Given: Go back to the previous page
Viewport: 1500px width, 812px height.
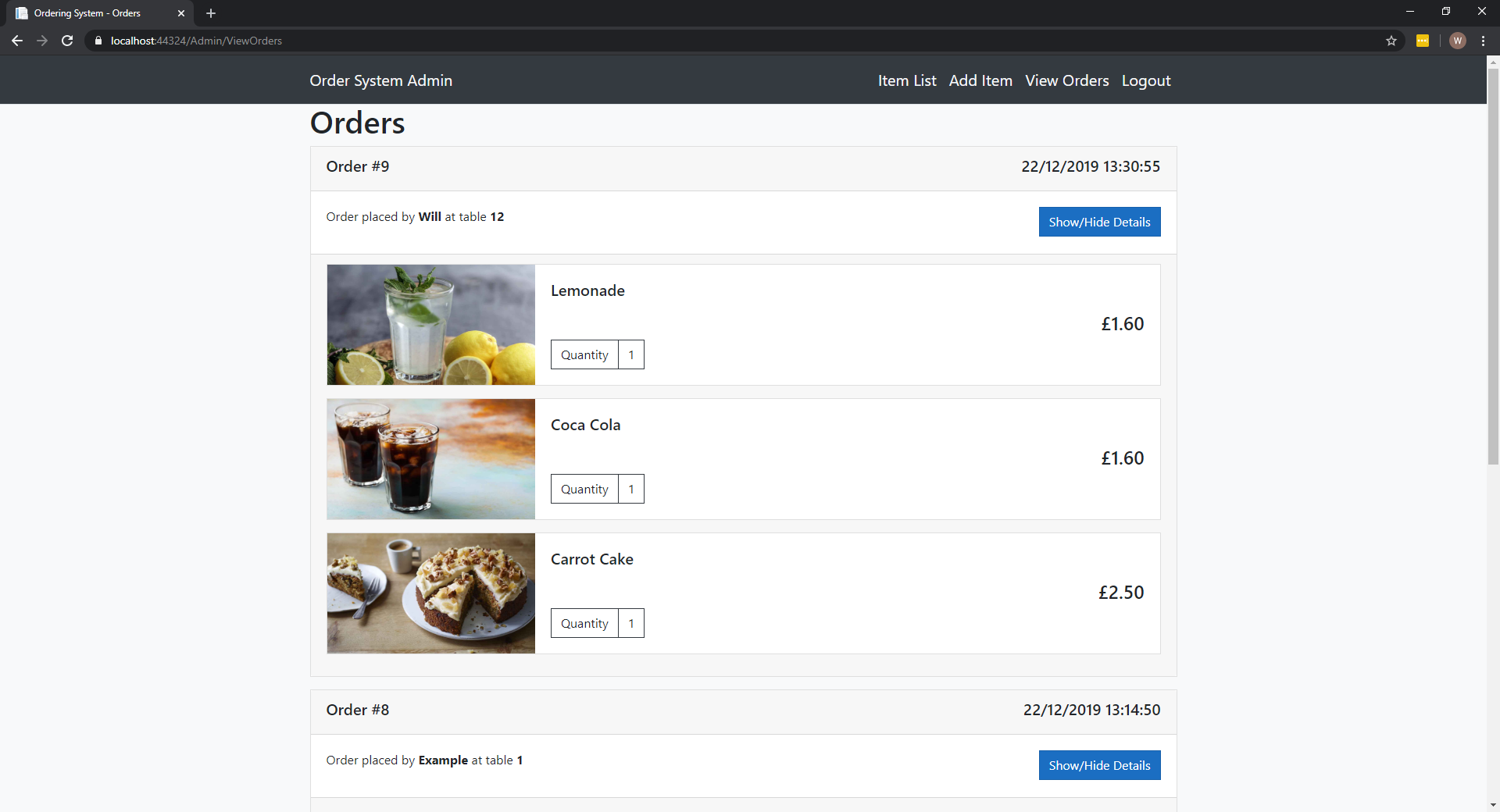Looking at the screenshot, I should point(17,41).
